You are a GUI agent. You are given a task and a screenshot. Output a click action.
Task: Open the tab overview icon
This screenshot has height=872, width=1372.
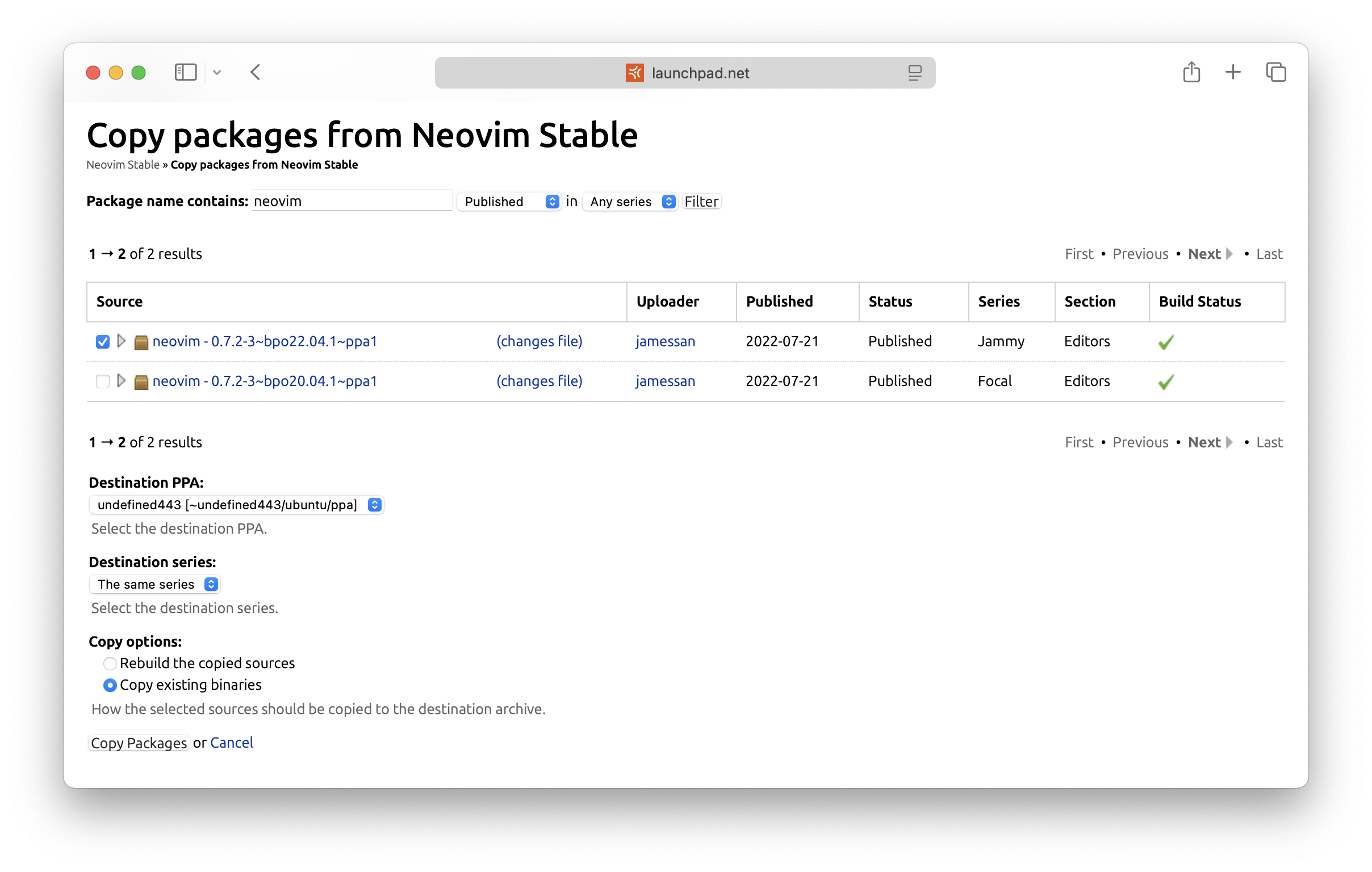[x=1275, y=72]
